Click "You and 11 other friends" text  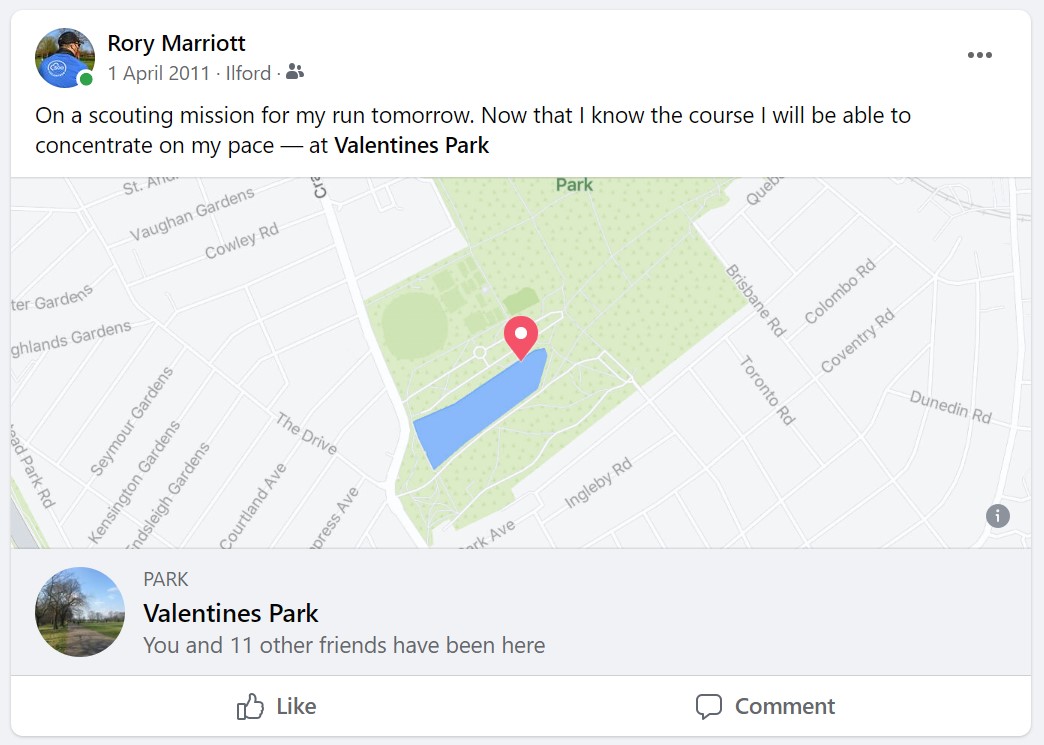click(344, 645)
